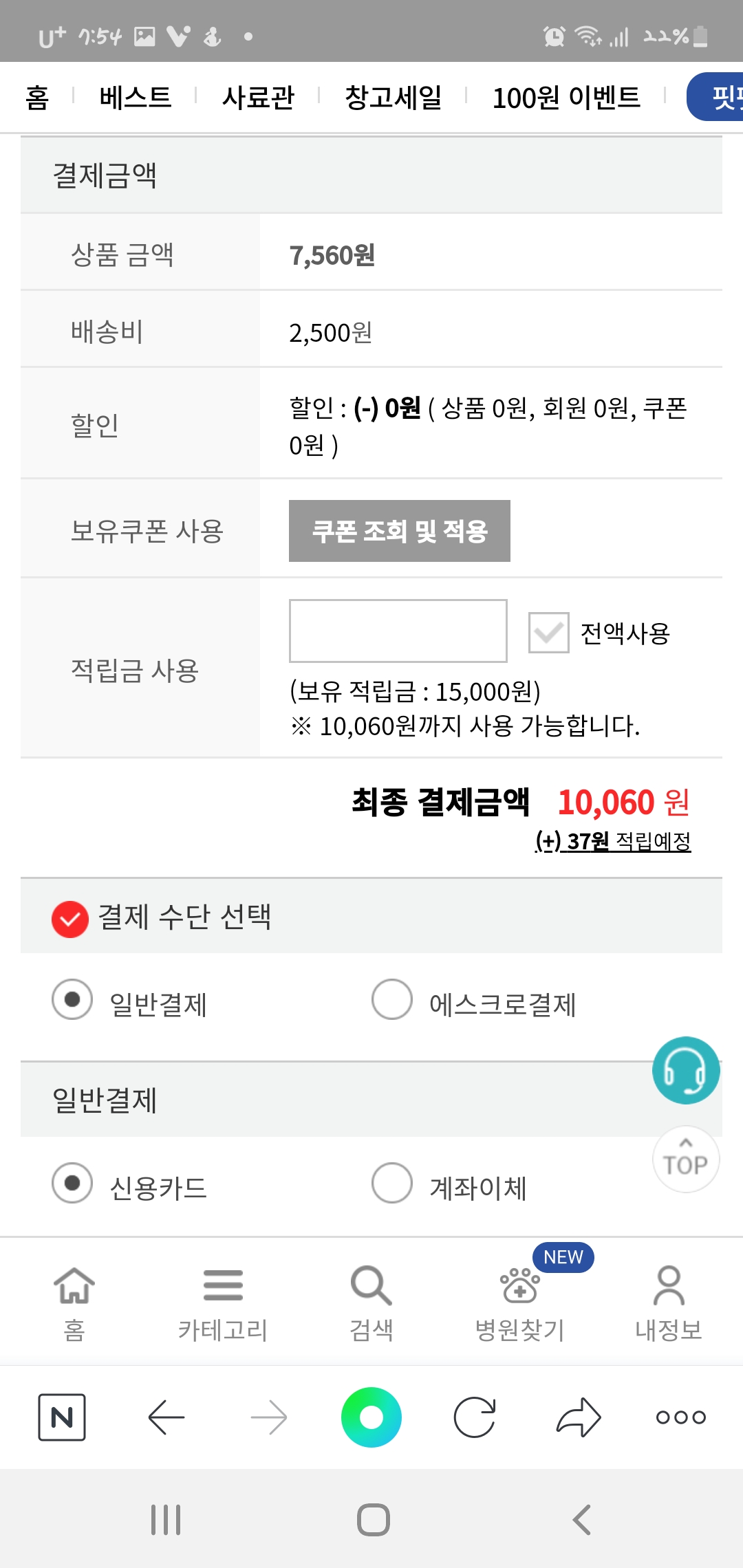Reload the page with refresh icon

475,1417
